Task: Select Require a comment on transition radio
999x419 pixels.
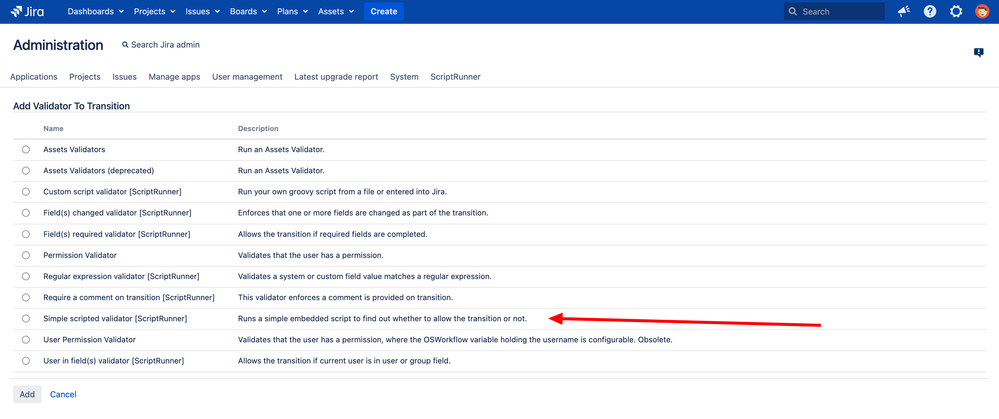Action: pyautogui.click(x=25, y=297)
